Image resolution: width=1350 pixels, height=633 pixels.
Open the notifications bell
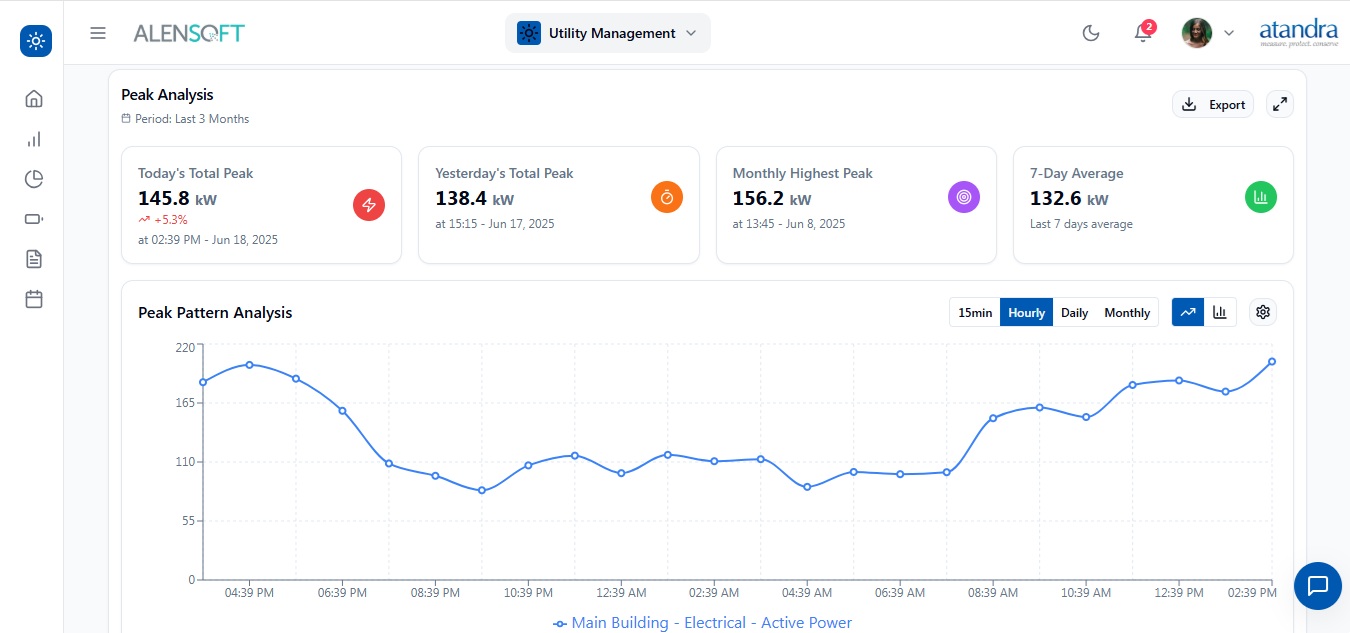[1142, 34]
